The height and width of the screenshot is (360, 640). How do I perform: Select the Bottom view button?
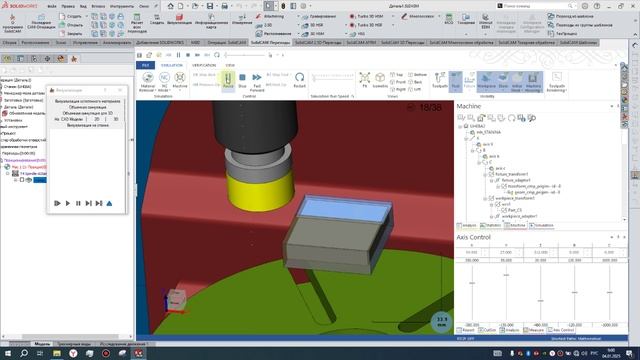(x=417, y=75)
